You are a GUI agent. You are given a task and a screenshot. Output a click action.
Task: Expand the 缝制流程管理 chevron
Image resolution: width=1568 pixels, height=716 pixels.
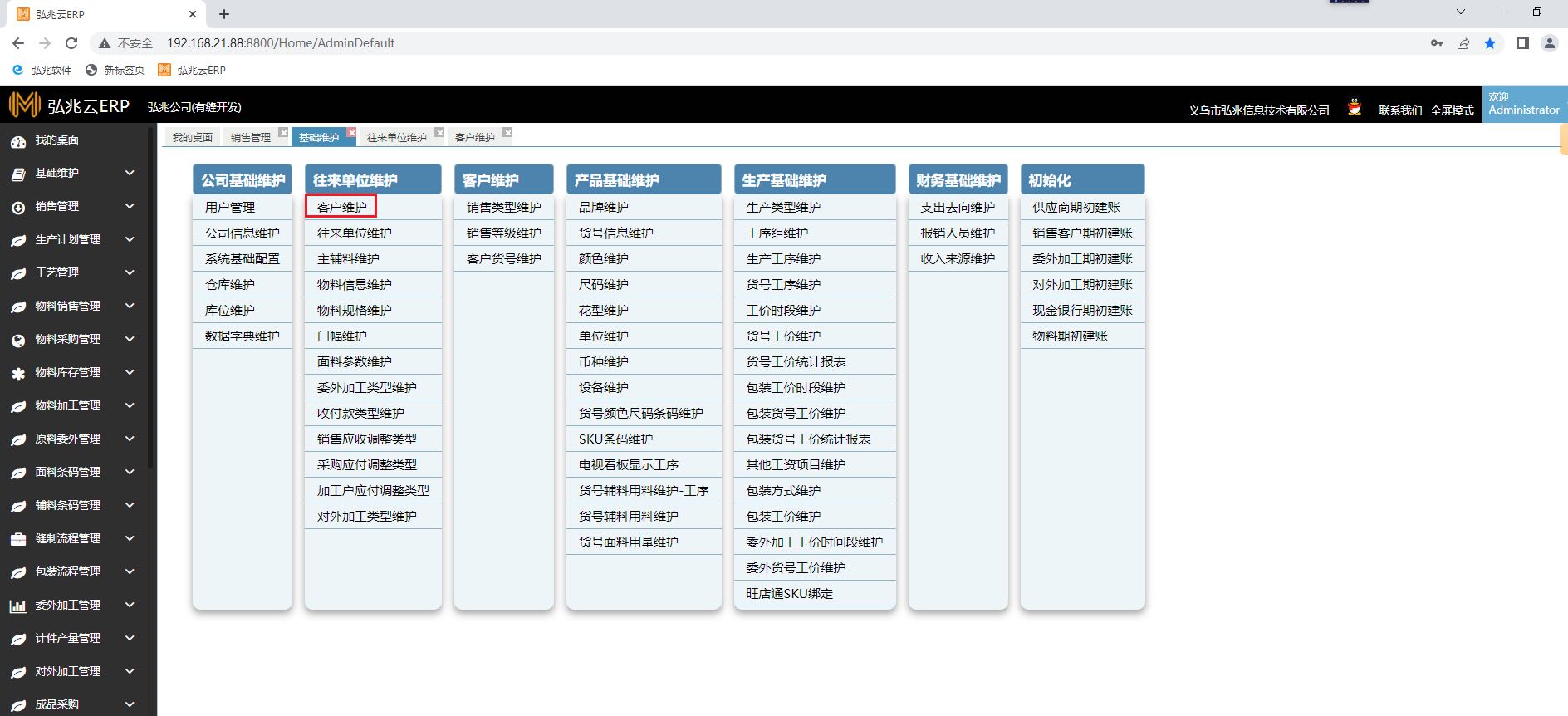(130, 538)
